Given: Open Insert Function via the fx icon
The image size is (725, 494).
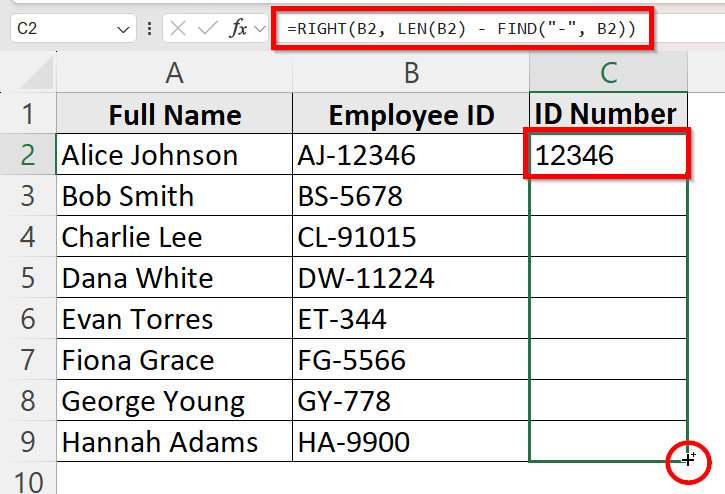Looking at the screenshot, I should pos(238,28).
